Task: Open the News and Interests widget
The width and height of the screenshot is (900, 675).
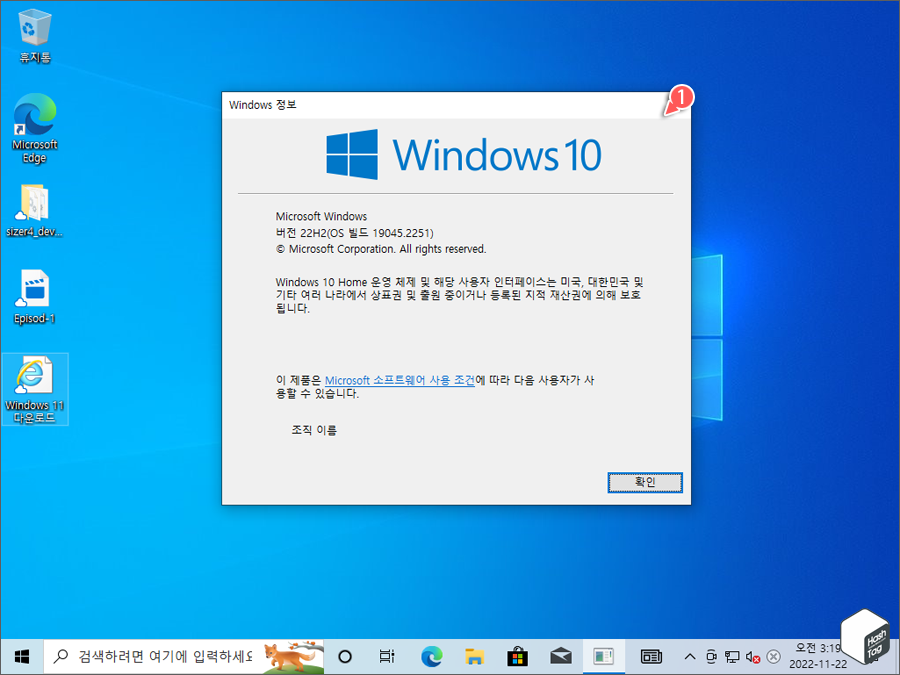Action: click(x=652, y=657)
